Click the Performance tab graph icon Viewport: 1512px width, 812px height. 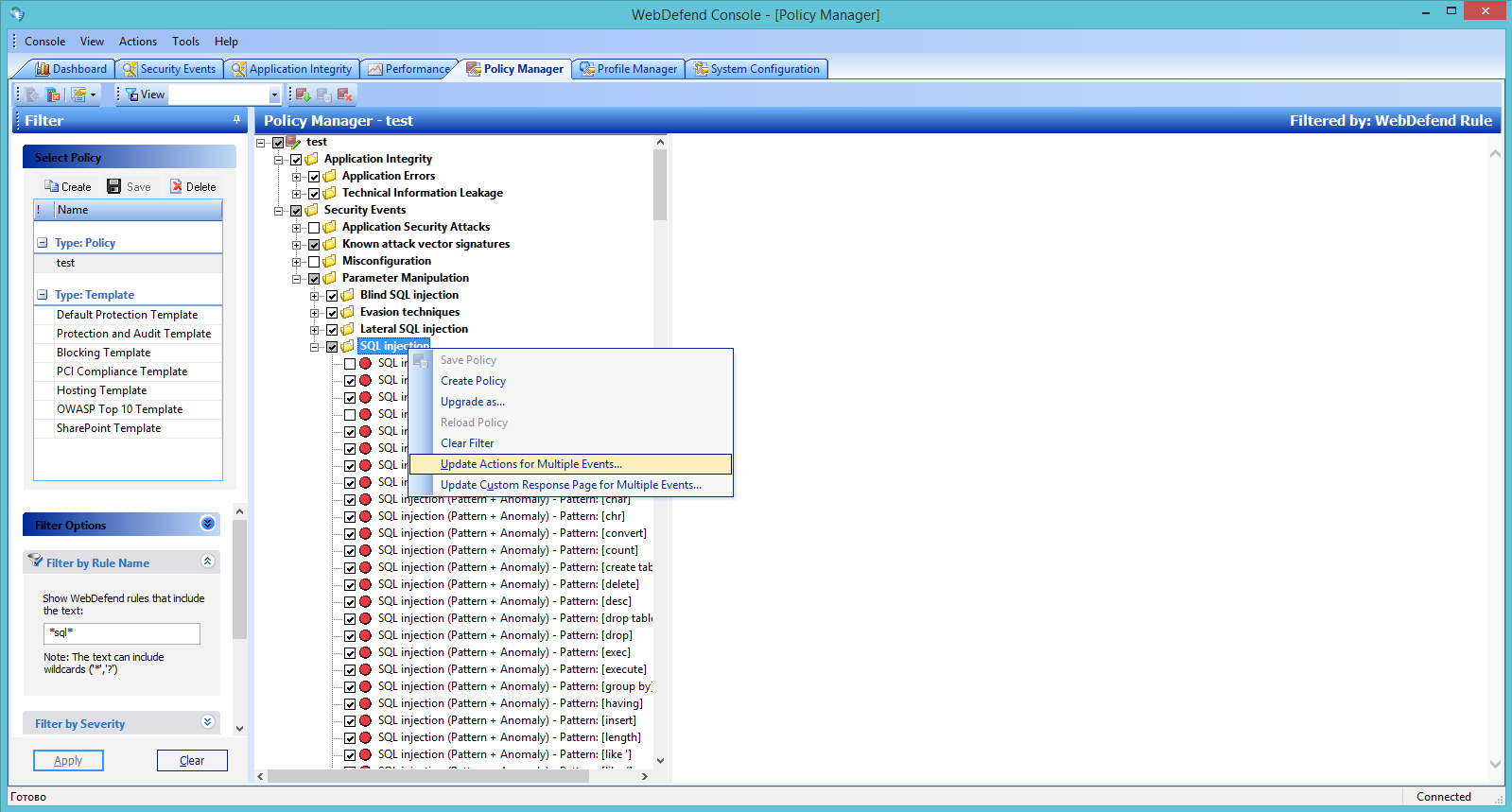click(375, 69)
